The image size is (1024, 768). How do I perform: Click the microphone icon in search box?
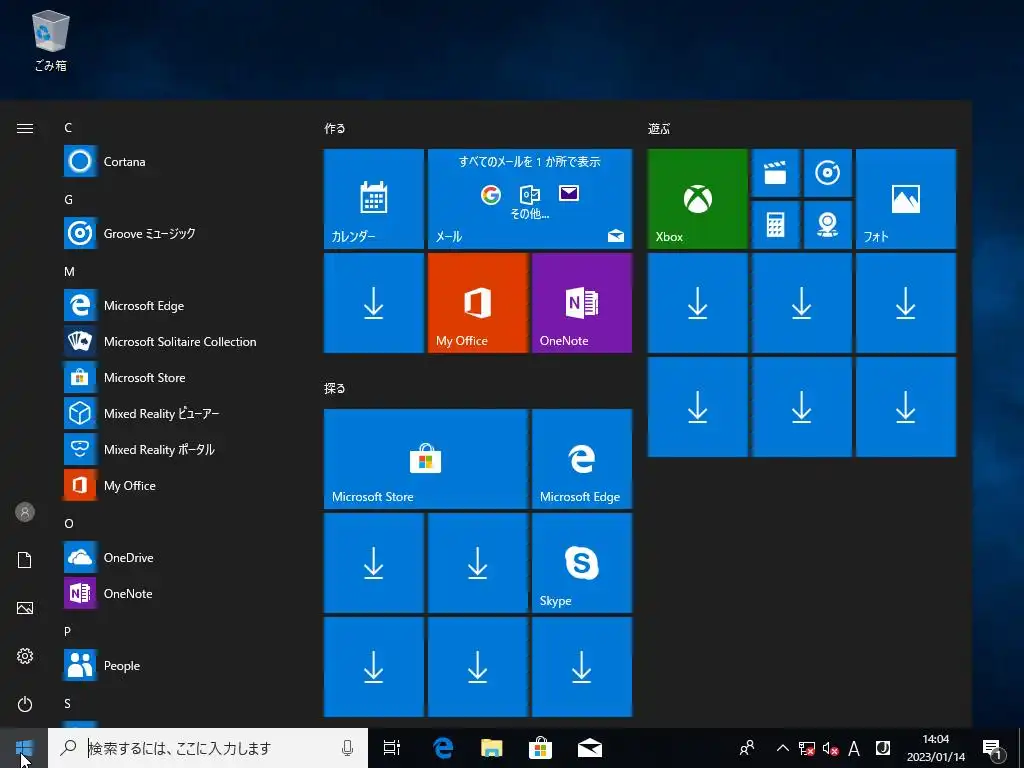347,748
